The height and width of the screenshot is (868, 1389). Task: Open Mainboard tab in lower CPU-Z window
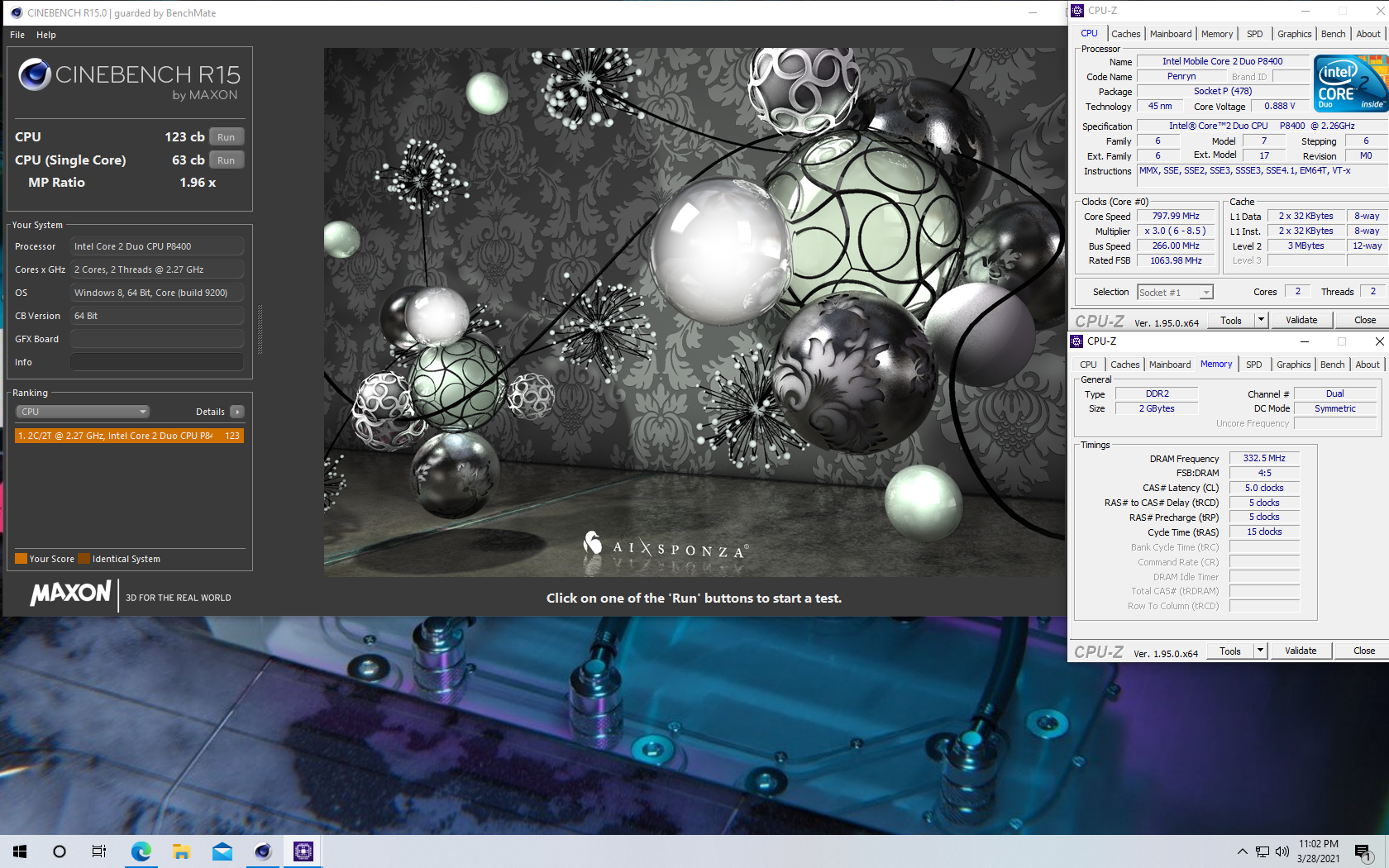1170,365
